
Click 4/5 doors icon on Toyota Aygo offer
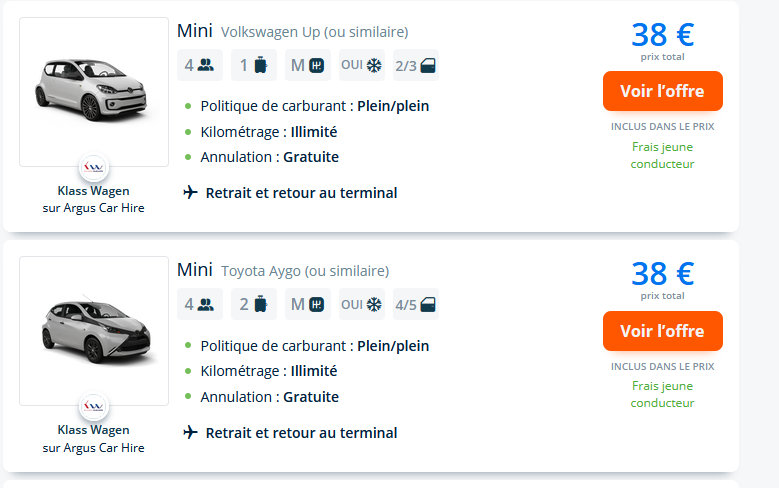coord(428,305)
